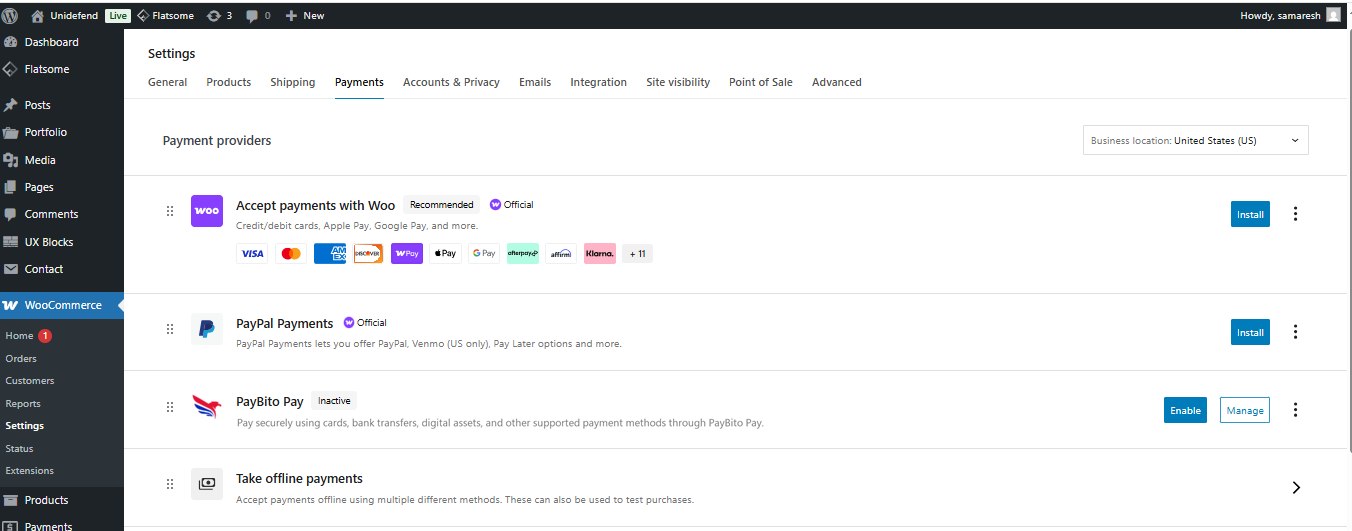Viewport: 1352px width, 531px height.
Task: Open the Point of Sale tab
Action: coord(761,82)
